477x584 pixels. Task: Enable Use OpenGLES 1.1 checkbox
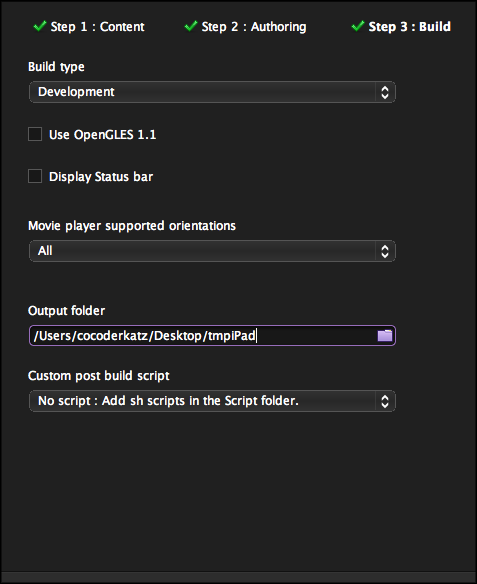35,134
